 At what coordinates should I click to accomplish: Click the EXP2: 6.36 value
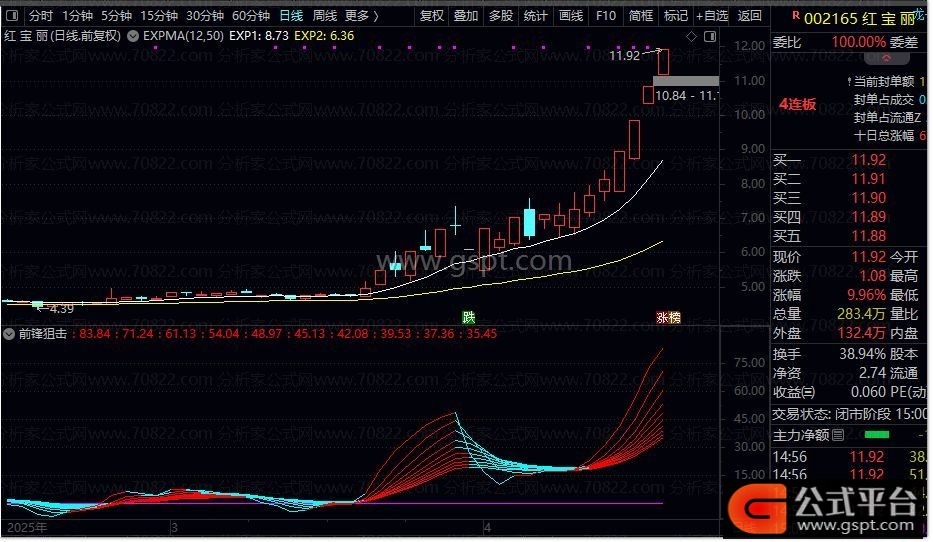pyautogui.click(x=324, y=36)
